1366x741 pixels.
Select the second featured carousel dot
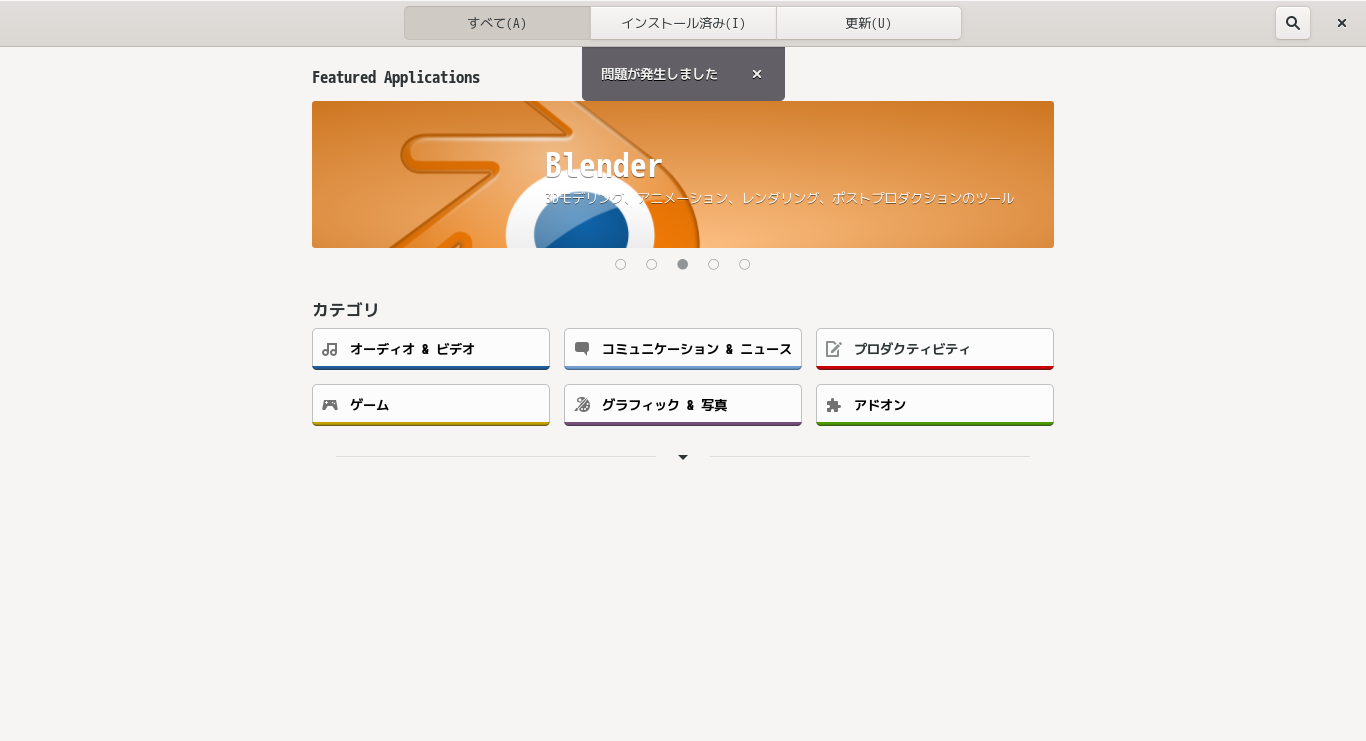[x=652, y=264]
